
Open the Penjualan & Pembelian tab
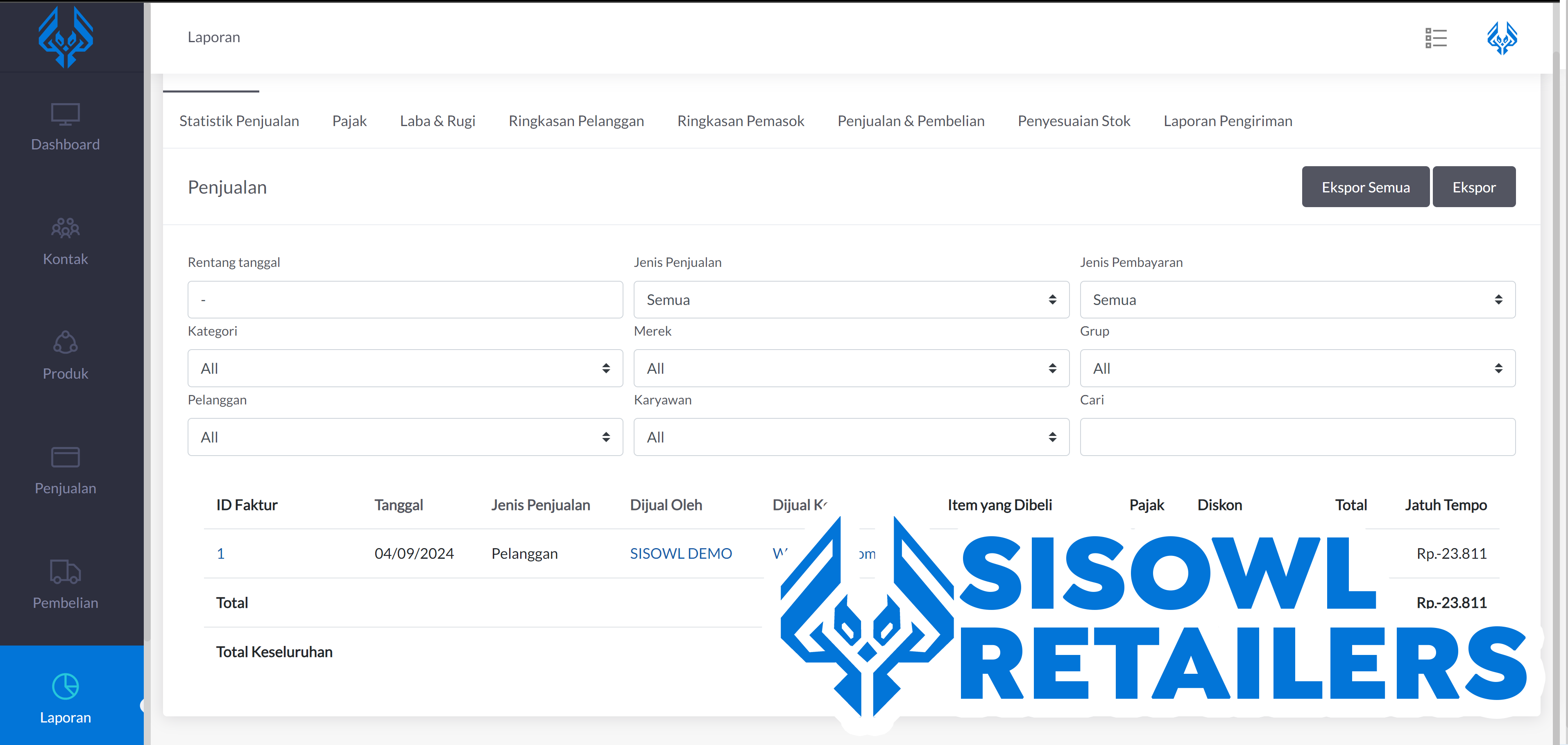click(x=911, y=121)
